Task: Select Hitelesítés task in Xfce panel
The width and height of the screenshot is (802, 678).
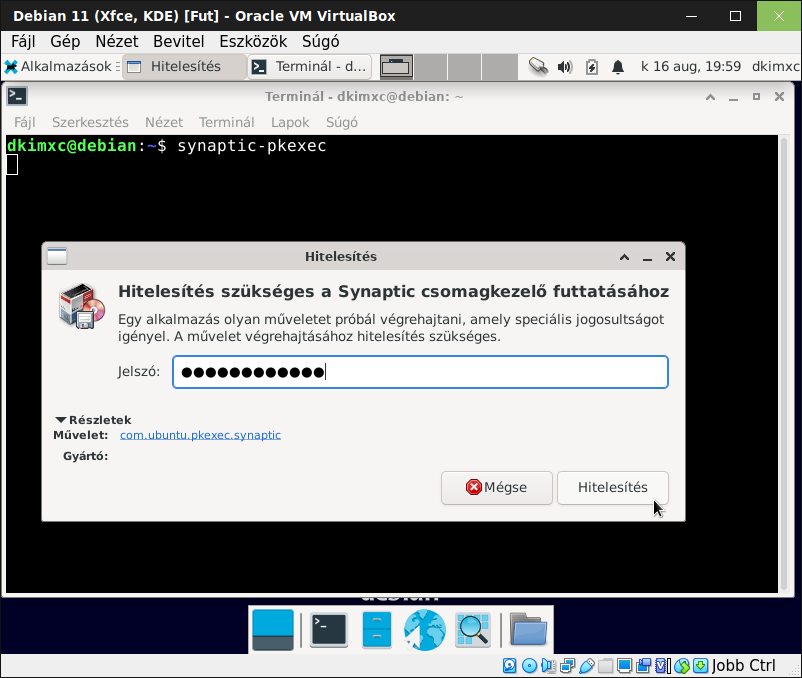Action: [184, 66]
